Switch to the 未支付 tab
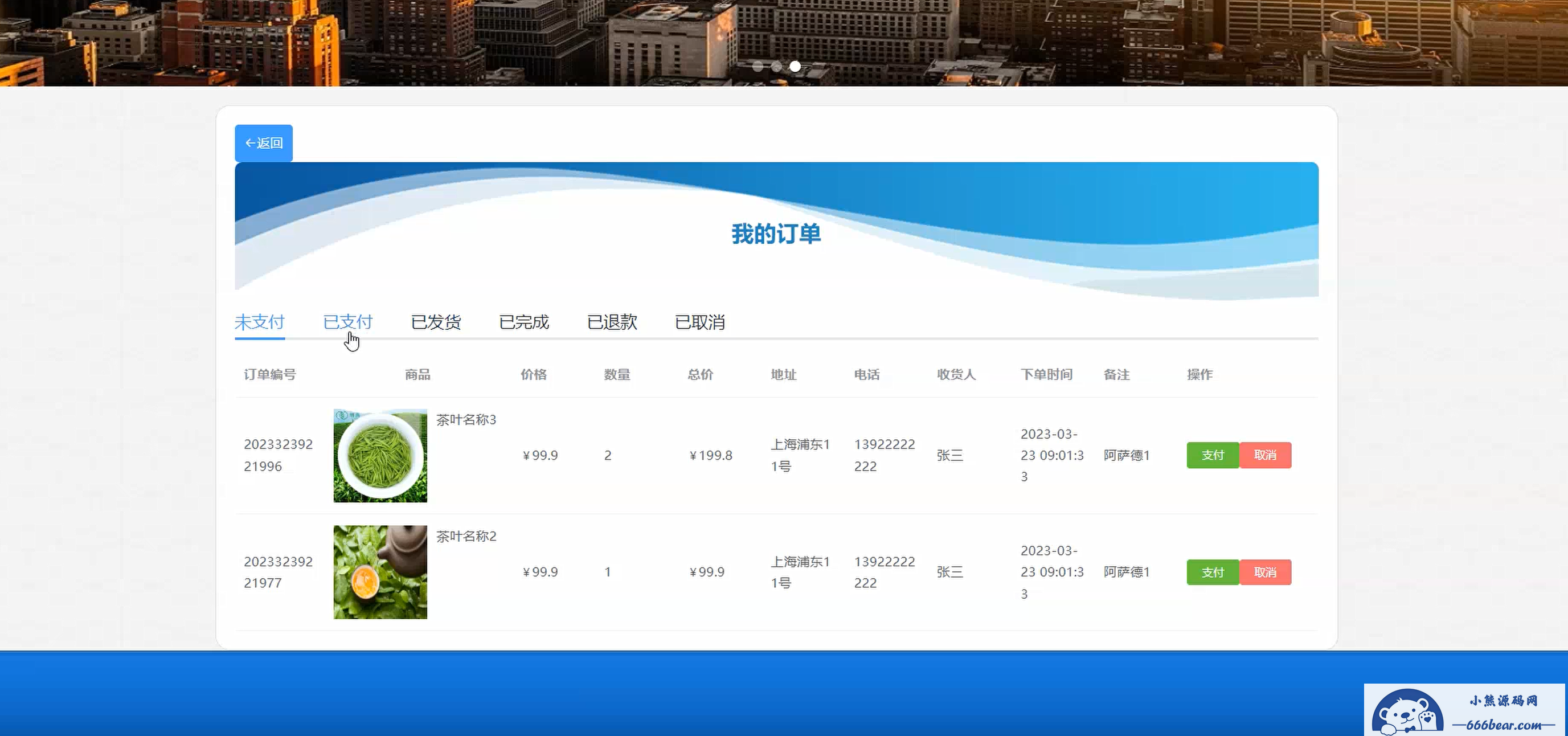1568x736 pixels. pos(260,322)
